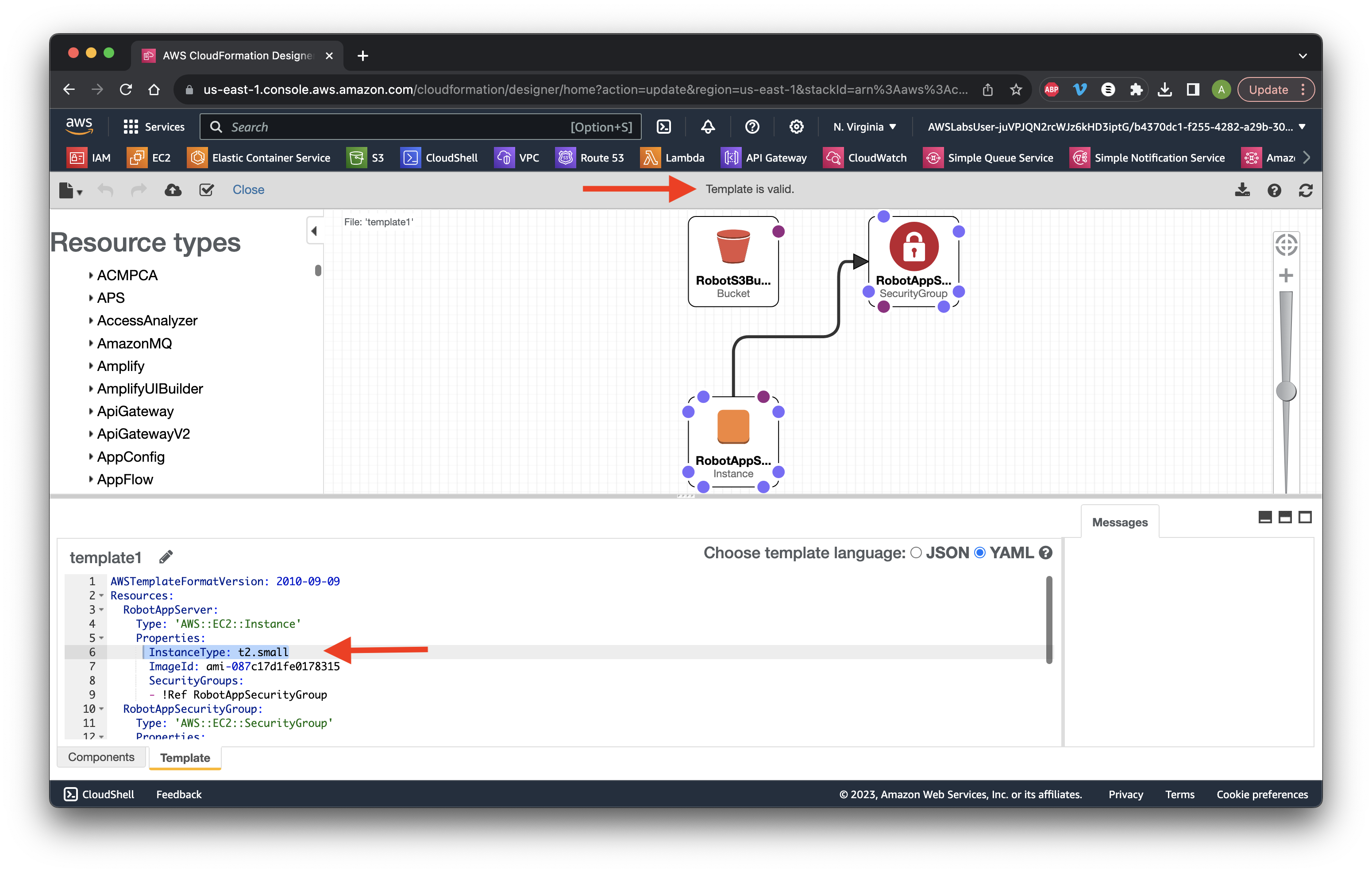This screenshot has height=873, width=1372.
Task: Open template language help icon
Action: 1045,553
